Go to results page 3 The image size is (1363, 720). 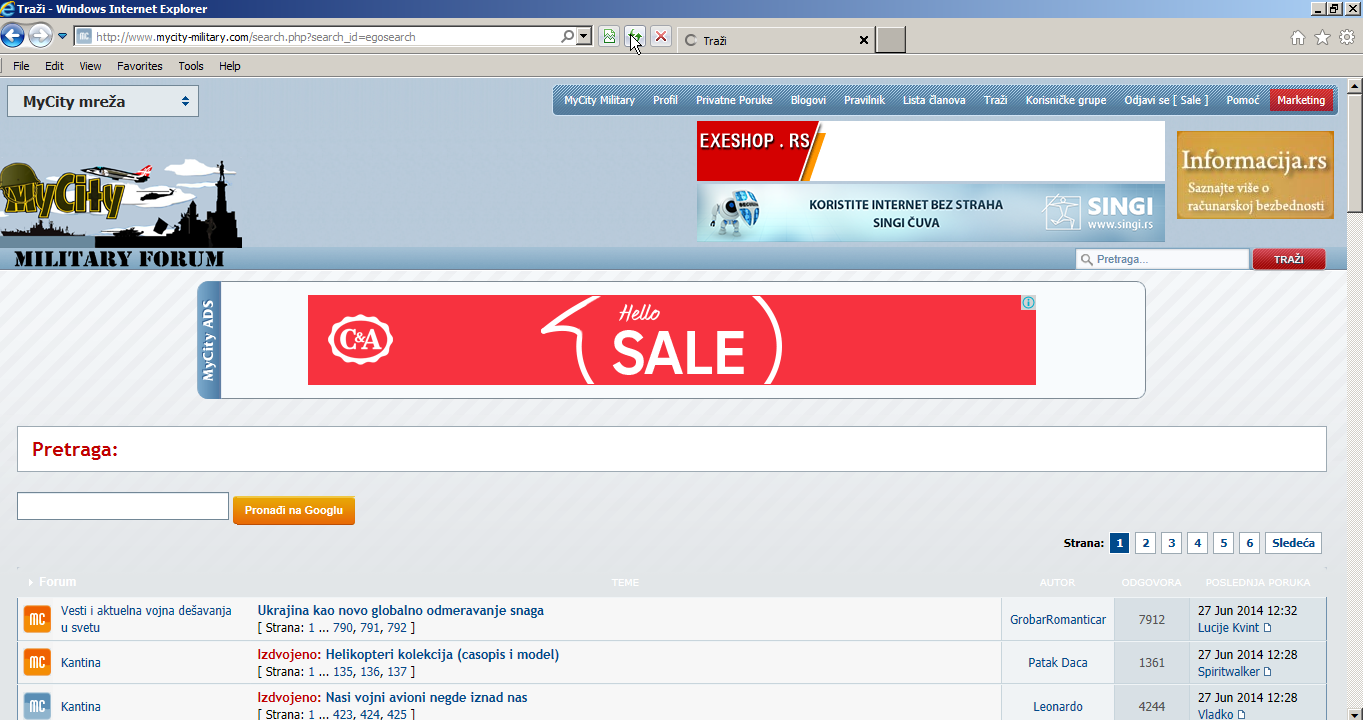coord(1172,543)
